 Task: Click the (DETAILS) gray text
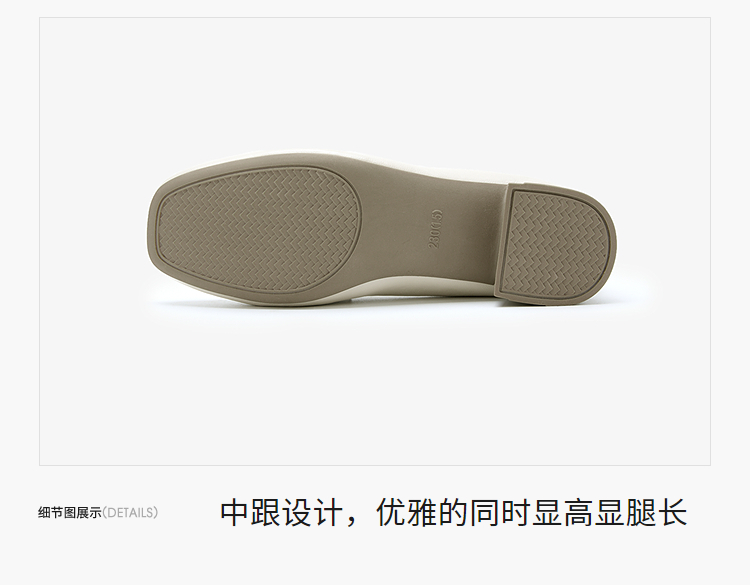(x=130, y=513)
